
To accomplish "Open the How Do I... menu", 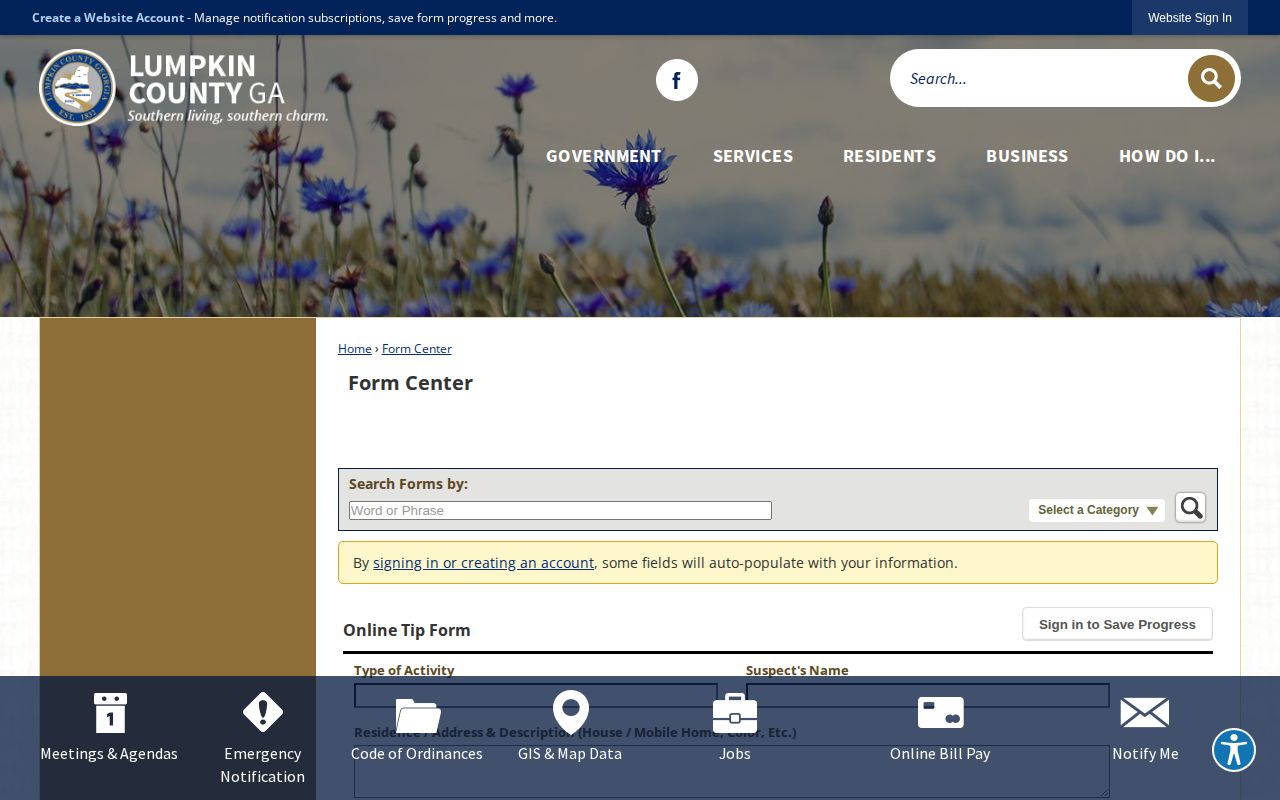I will tap(1167, 156).
